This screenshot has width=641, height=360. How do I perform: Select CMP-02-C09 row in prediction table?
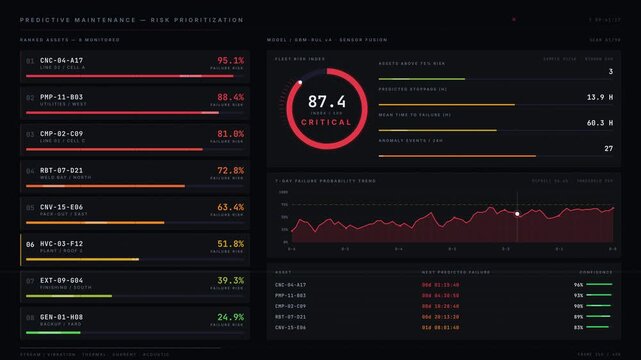[444, 306]
